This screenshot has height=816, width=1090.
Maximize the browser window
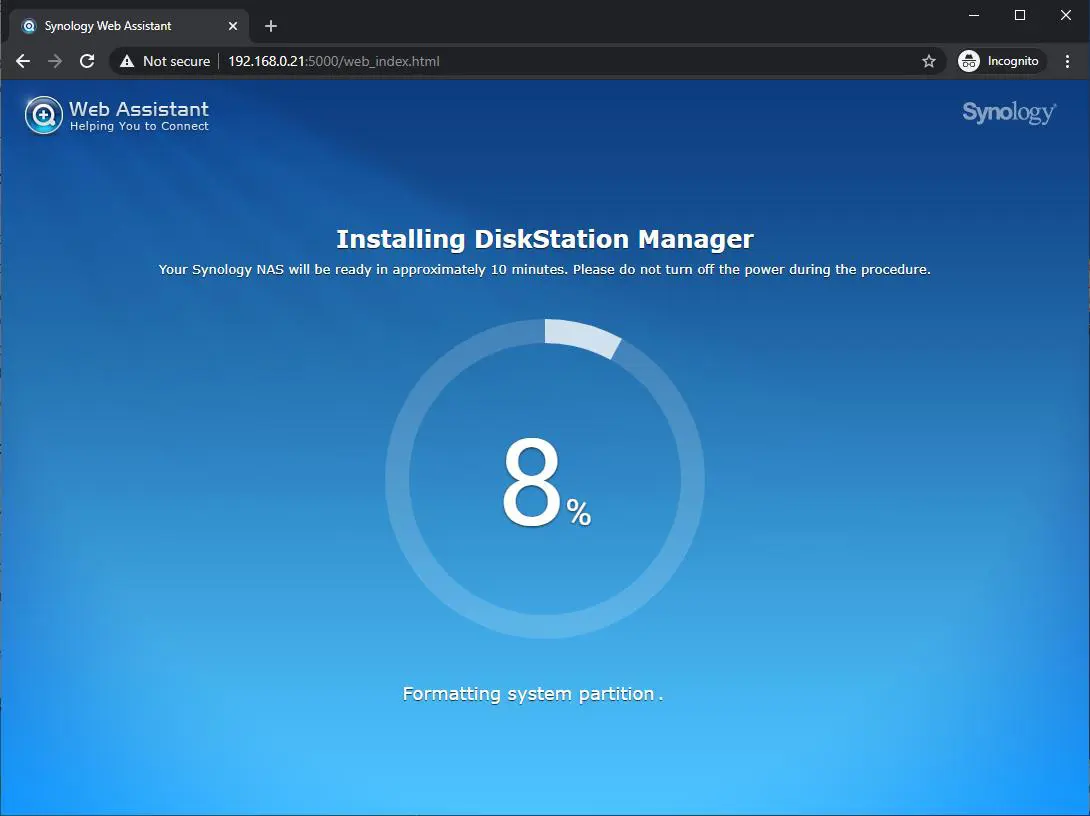[1020, 15]
